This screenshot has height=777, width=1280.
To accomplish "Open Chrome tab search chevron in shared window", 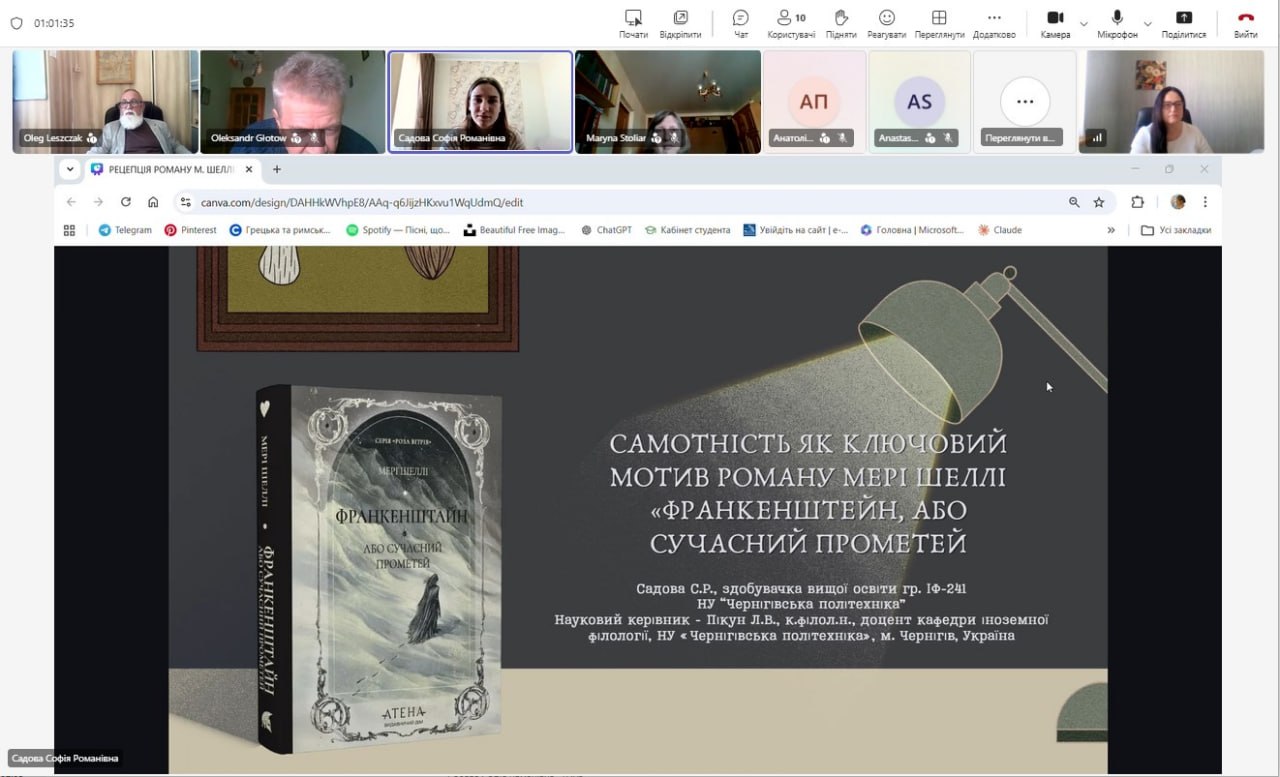I will (x=70, y=169).
